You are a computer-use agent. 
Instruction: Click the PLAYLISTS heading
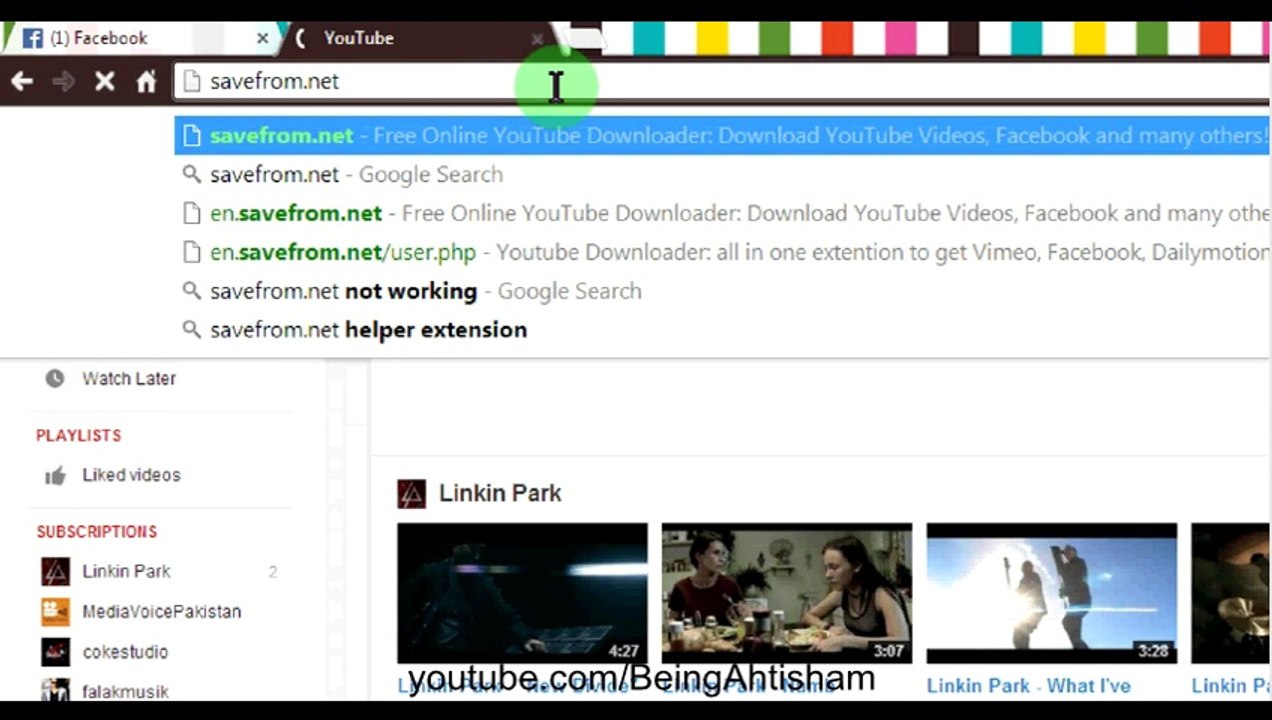tap(78, 435)
